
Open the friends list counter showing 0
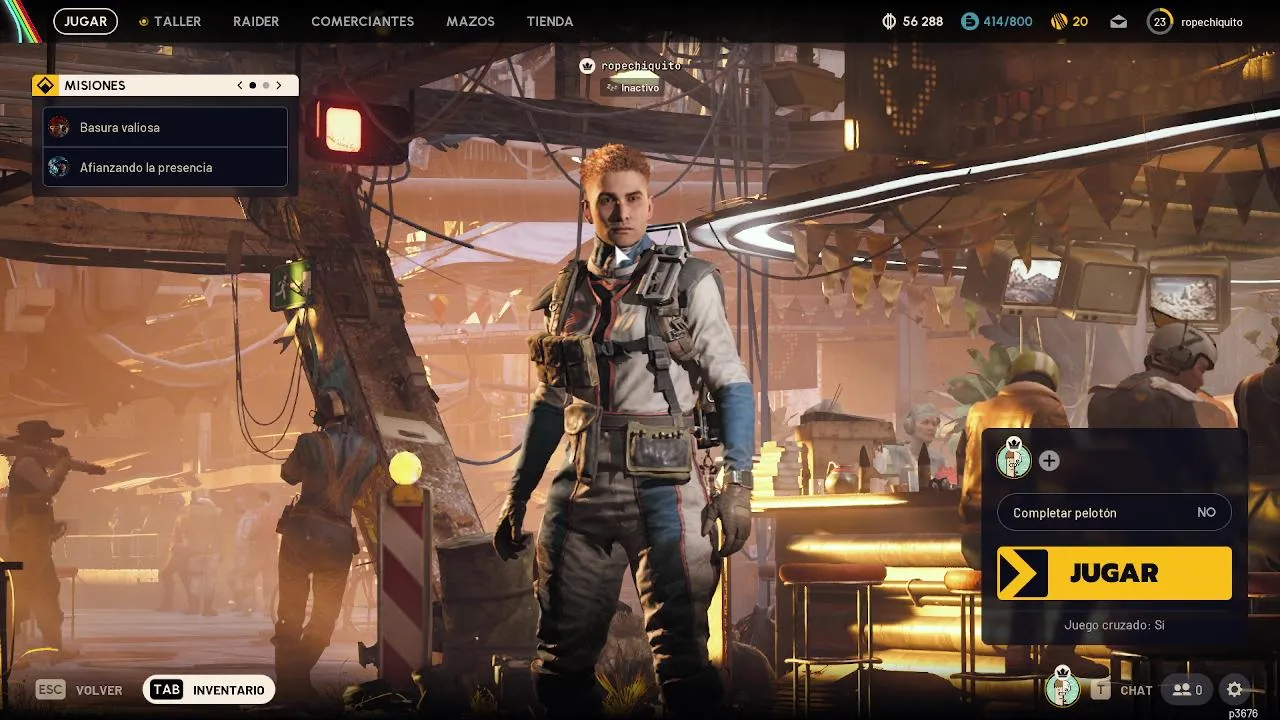click(x=1187, y=690)
